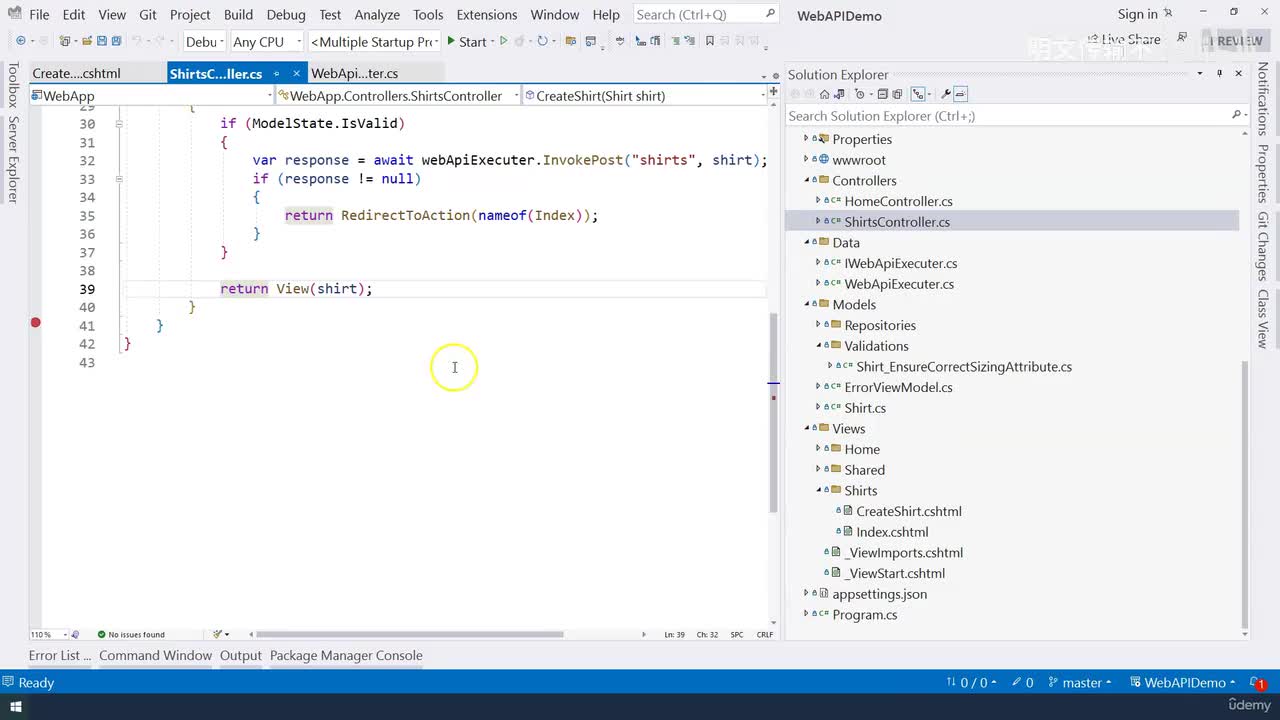1280x720 pixels.
Task: Click the breakpoint red dot at line 41
Action: click(x=36, y=322)
